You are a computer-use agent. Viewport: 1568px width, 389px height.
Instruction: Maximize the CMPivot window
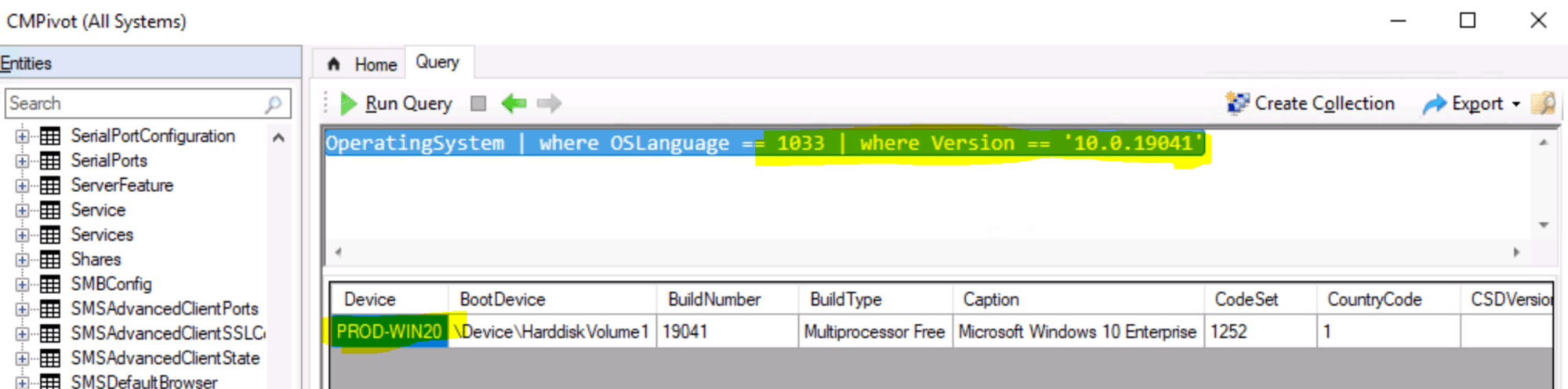[1468, 21]
